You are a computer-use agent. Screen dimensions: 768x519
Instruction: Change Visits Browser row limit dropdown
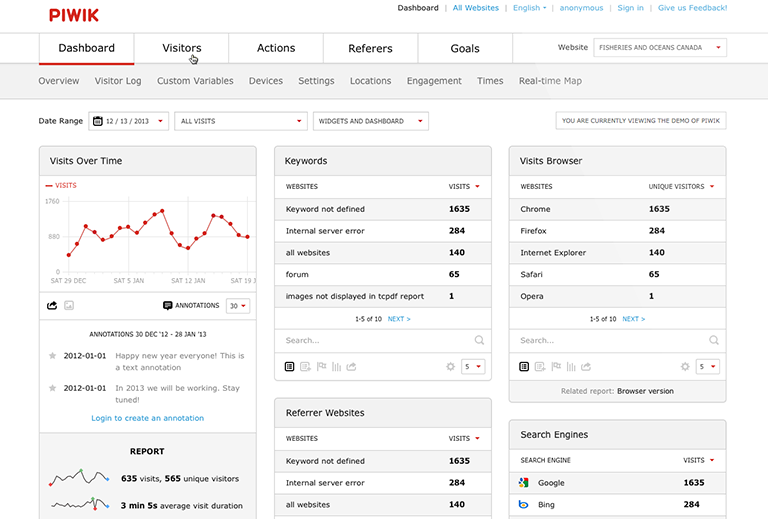(x=708, y=367)
